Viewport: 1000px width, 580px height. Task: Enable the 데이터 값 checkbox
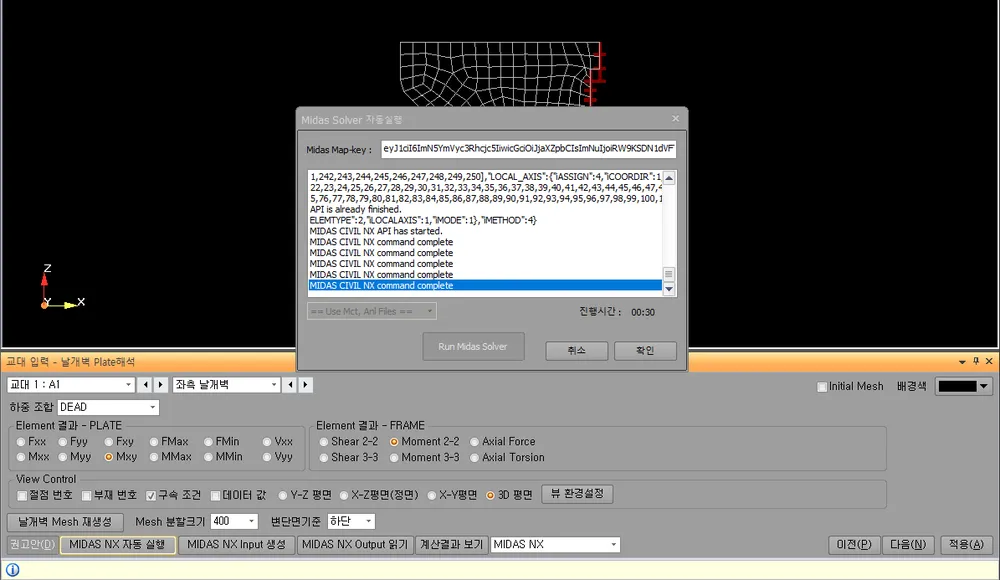point(216,495)
